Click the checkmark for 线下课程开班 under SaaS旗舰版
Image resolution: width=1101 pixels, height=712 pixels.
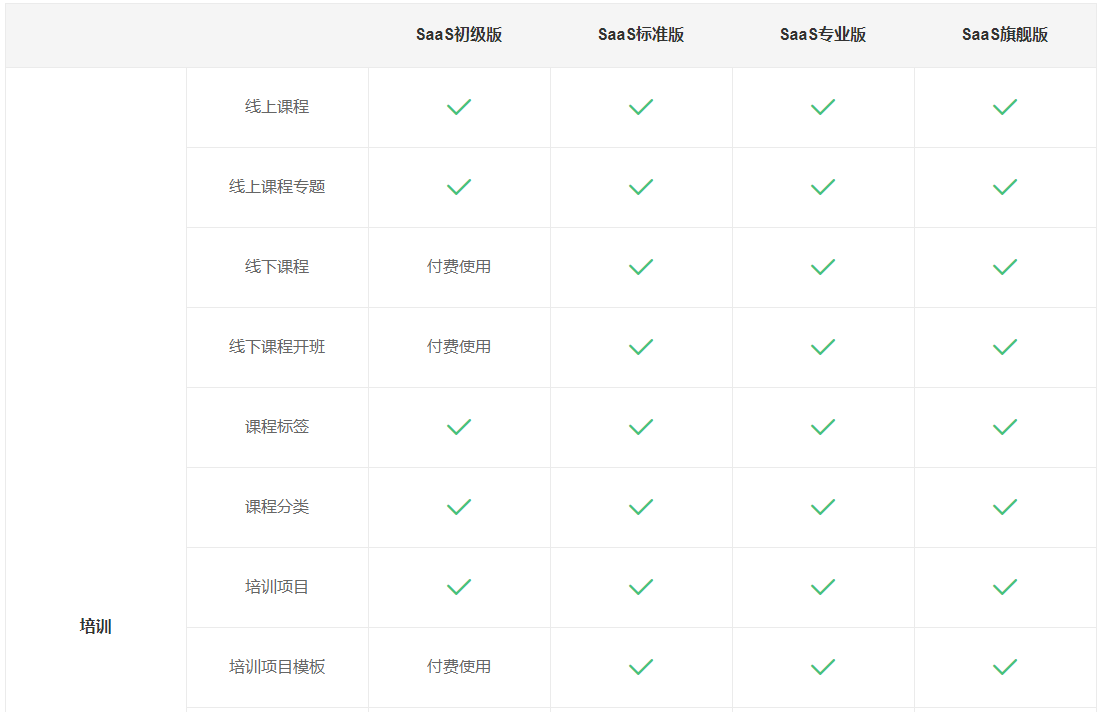[1004, 347]
